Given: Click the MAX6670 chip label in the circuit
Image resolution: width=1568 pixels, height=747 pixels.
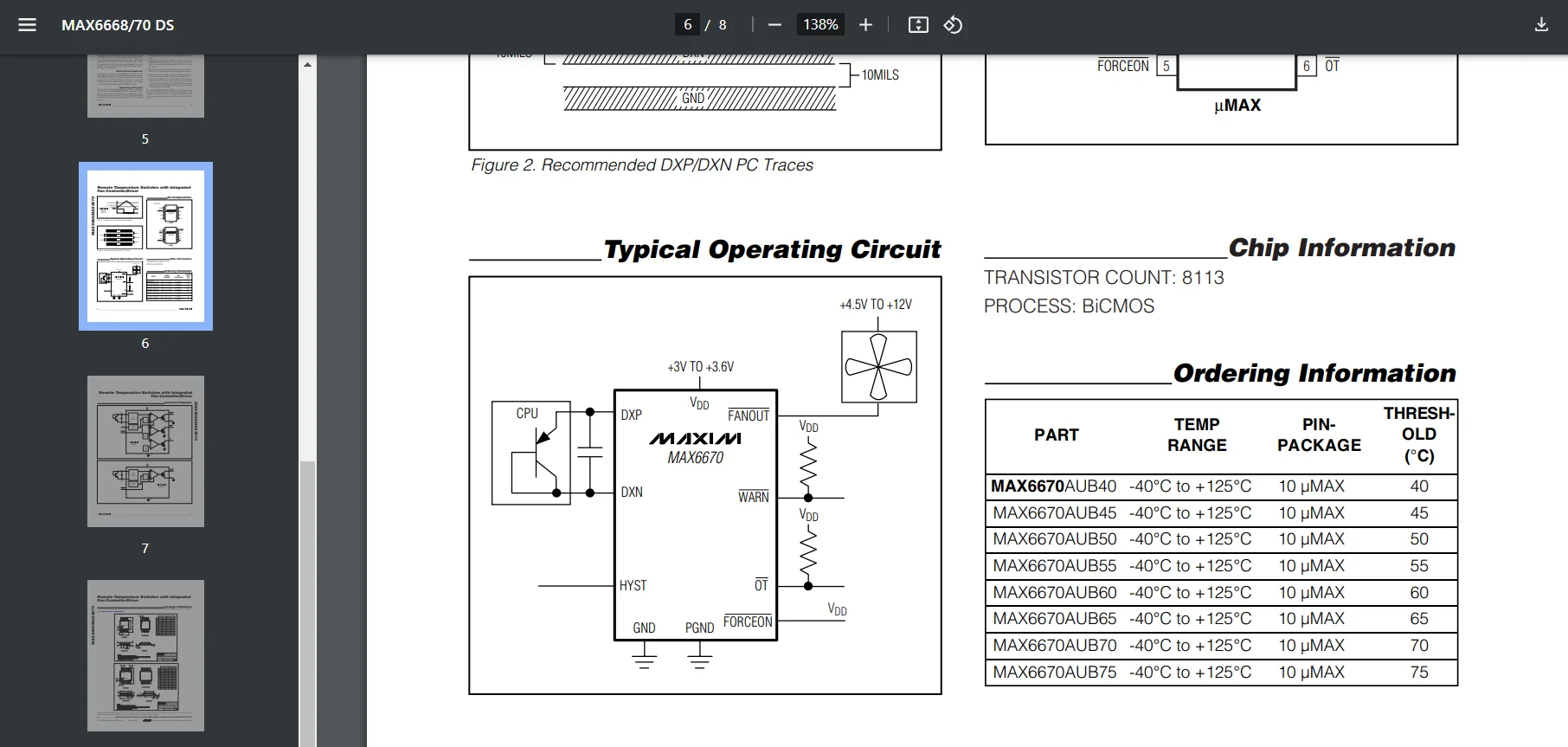Looking at the screenshot, I should tap(695, 458).
